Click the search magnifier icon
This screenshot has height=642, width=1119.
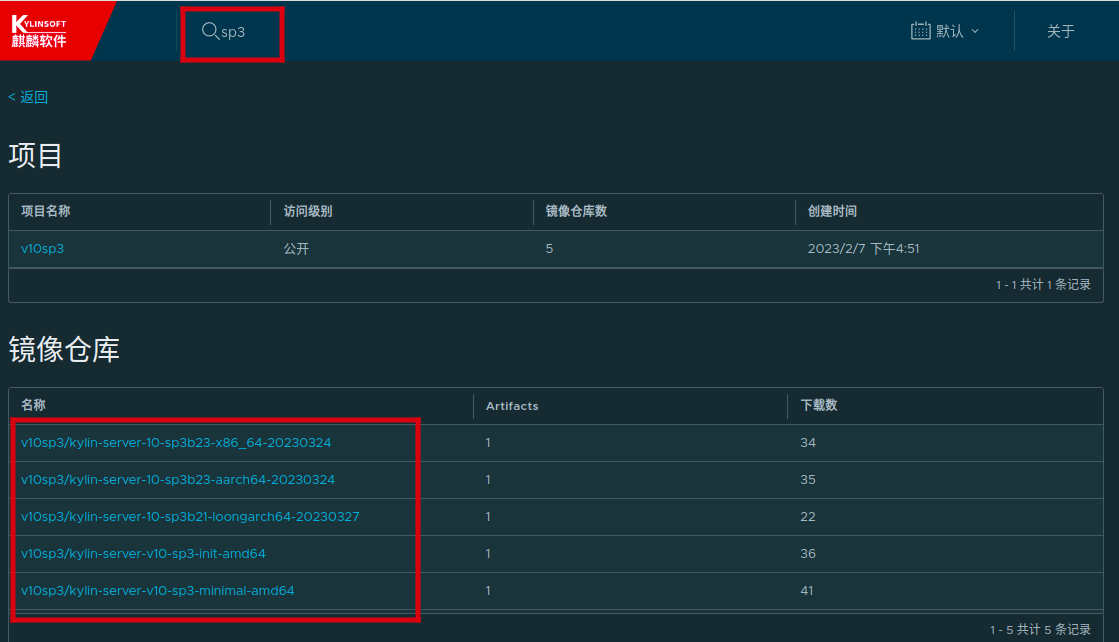pos(210,31)
